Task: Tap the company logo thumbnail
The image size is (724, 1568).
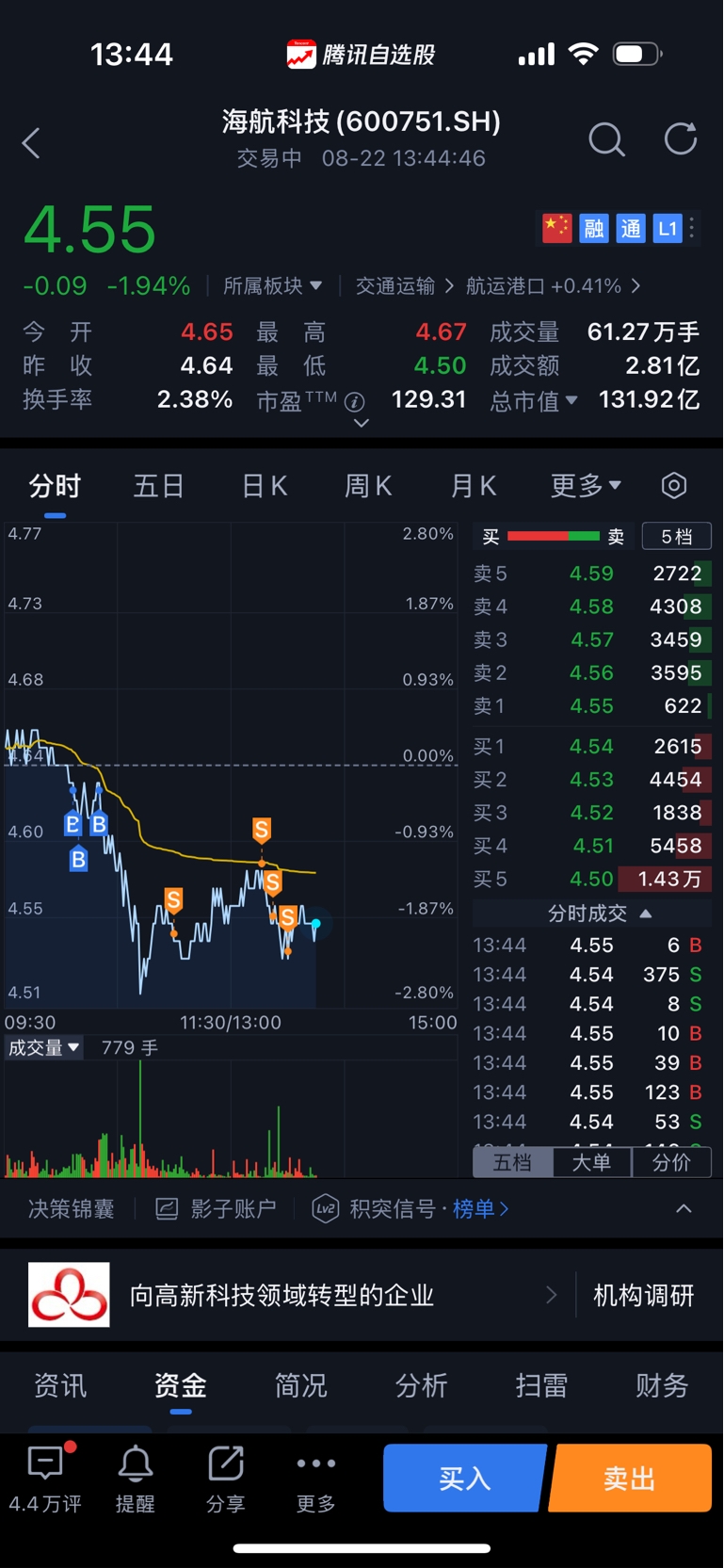Action: (x=69, y=1295)
